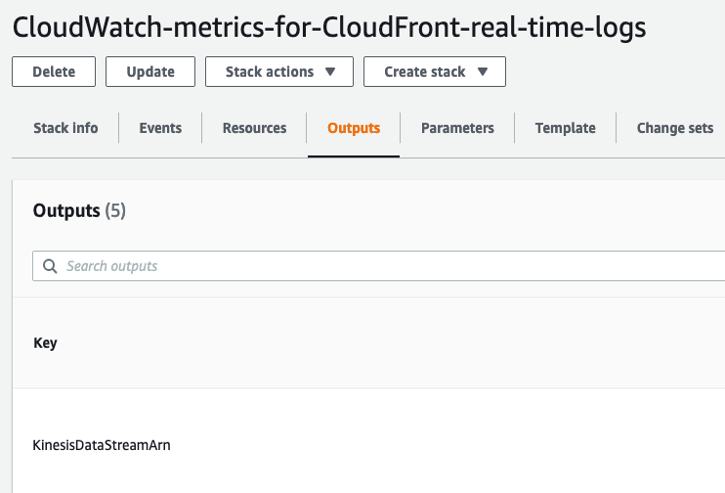
Task: View the Parameters tab
Action: pyautogui.click(x=457, y=128)
